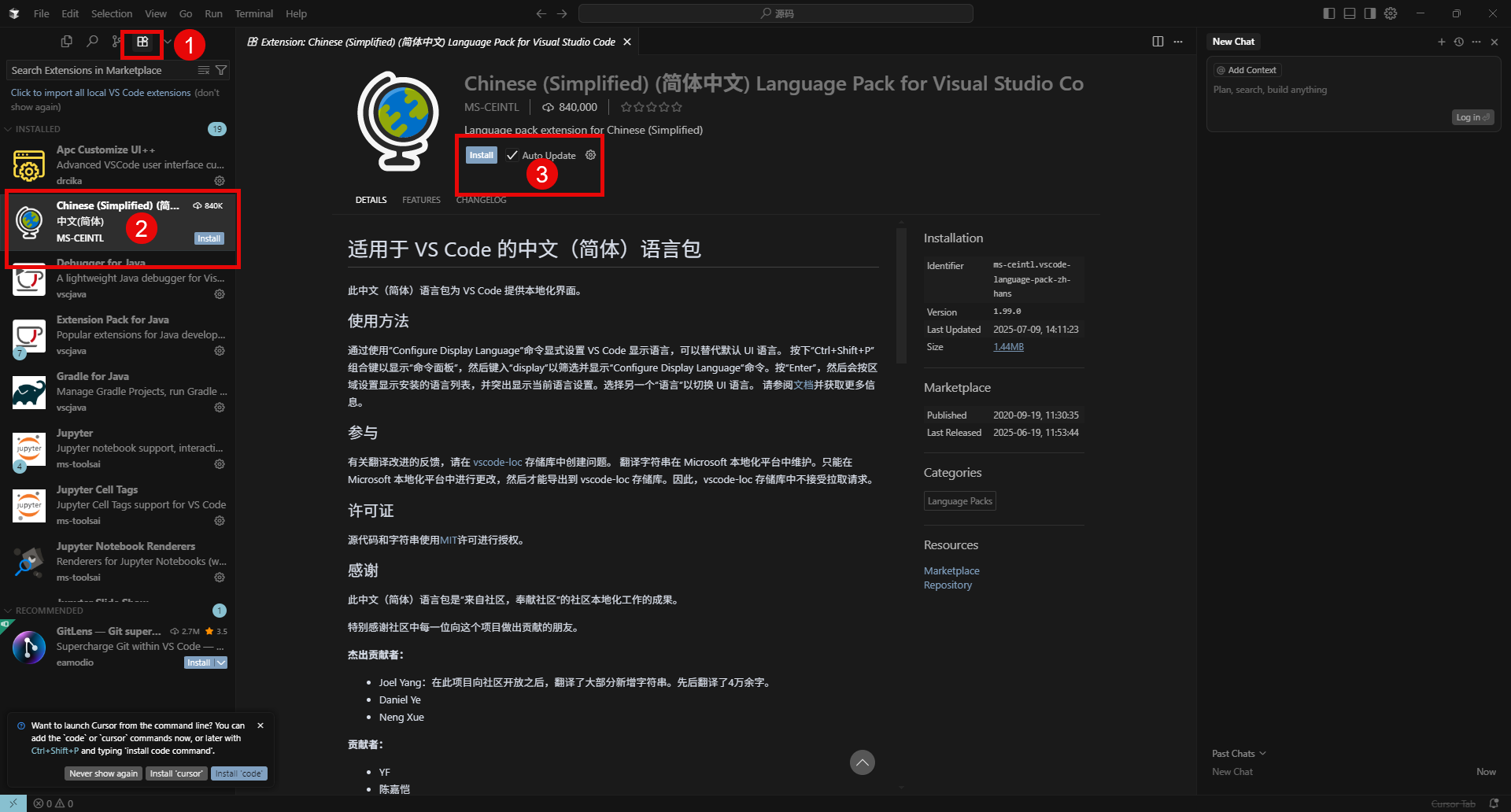Screen dimensions: 1511x812
Task: Manage Jupyter Notebook Renderers gear icon
Action: [220, 578]
